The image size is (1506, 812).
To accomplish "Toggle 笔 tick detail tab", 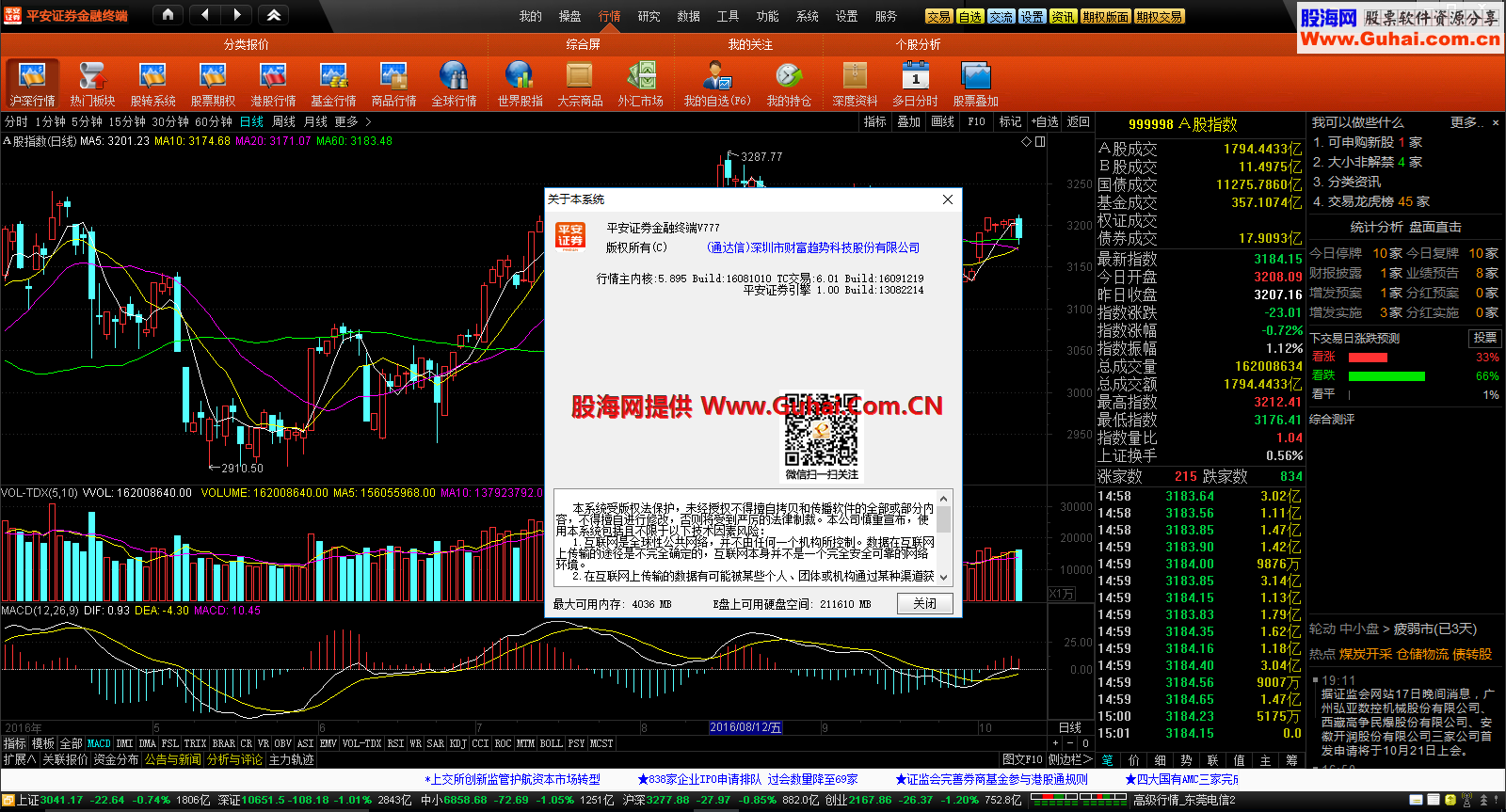I will [x=1108, y=759].
